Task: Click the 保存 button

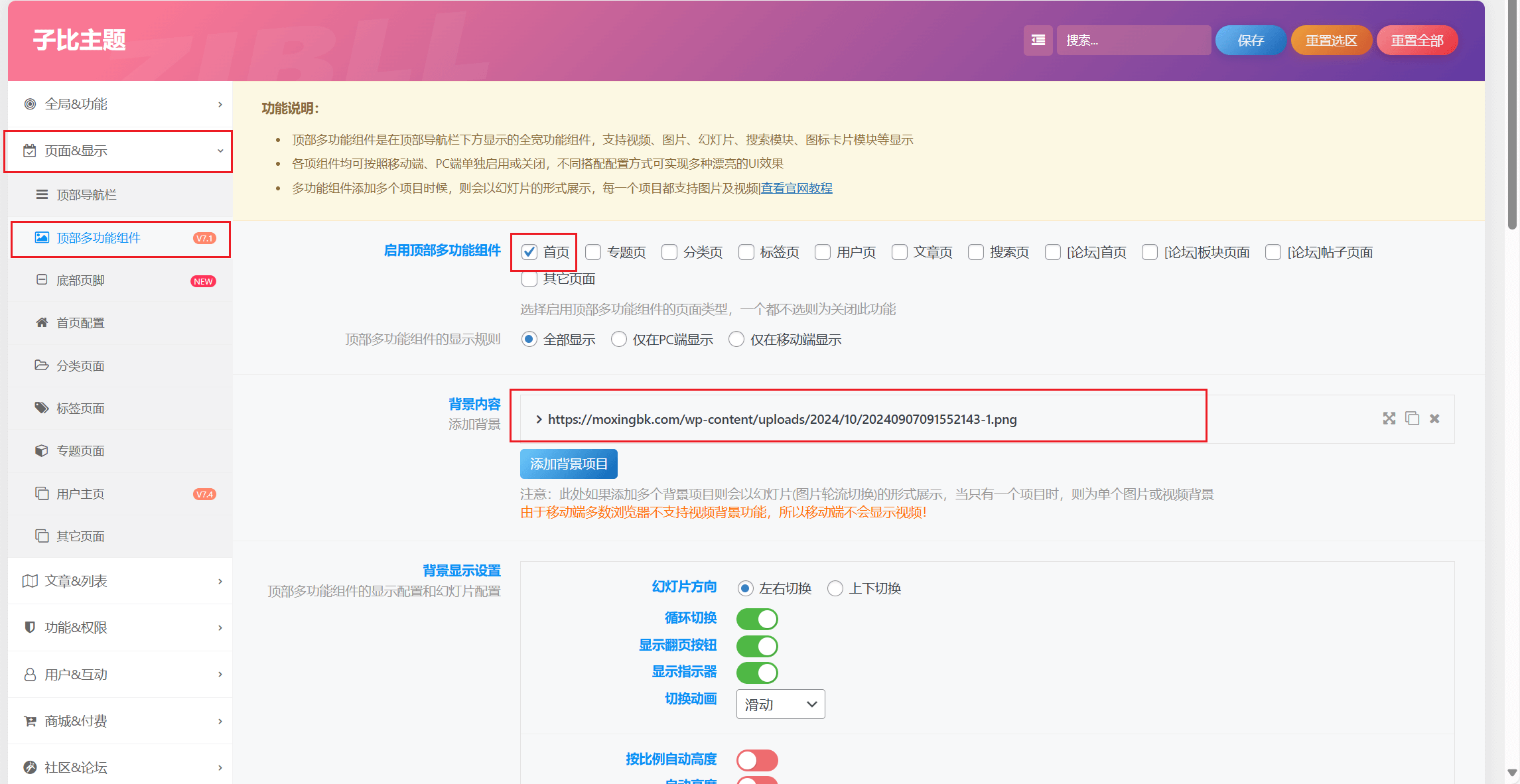Action: pyautogui.click(x=1251, y=40)
